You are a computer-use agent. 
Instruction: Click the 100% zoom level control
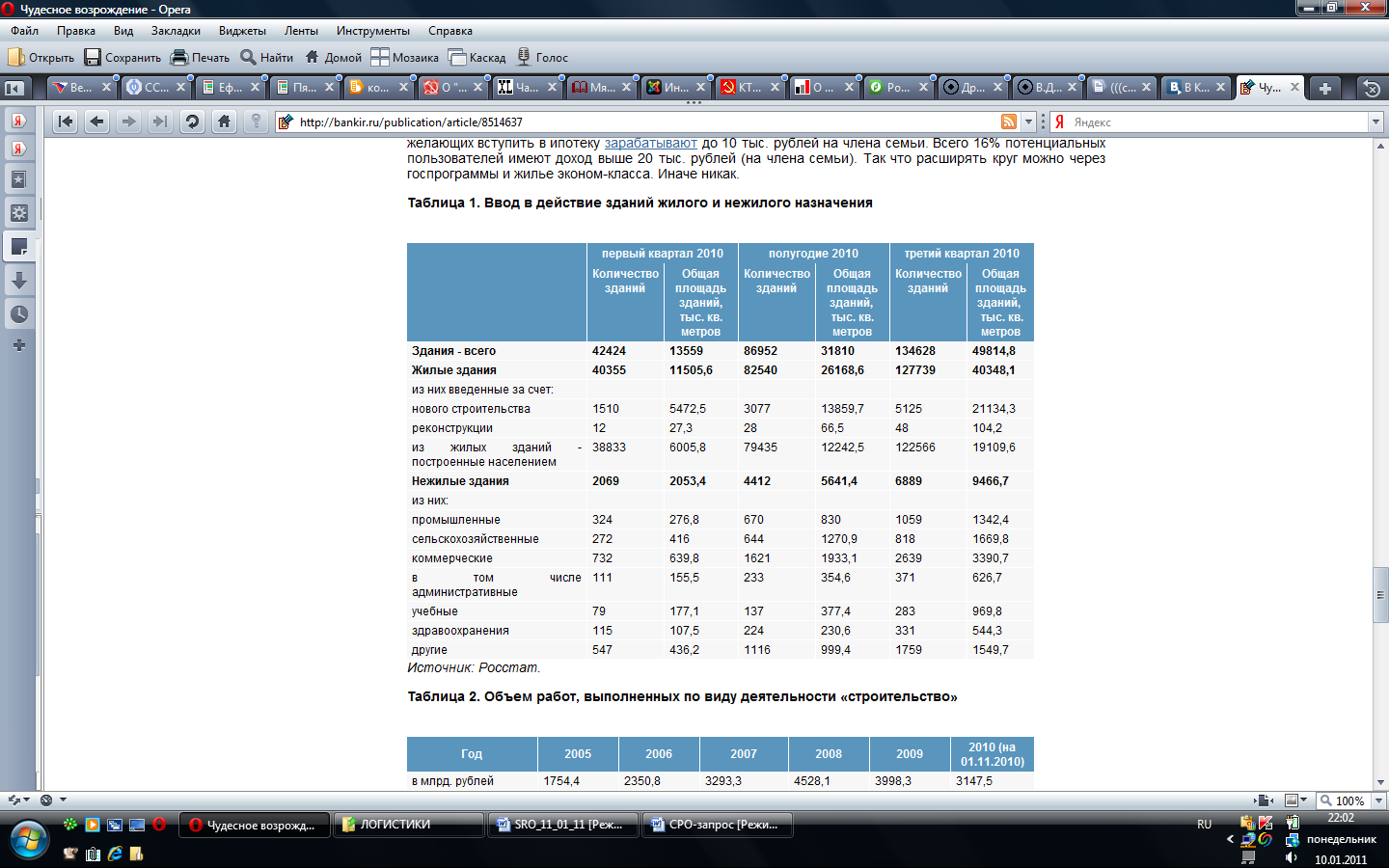[1344, 800]
